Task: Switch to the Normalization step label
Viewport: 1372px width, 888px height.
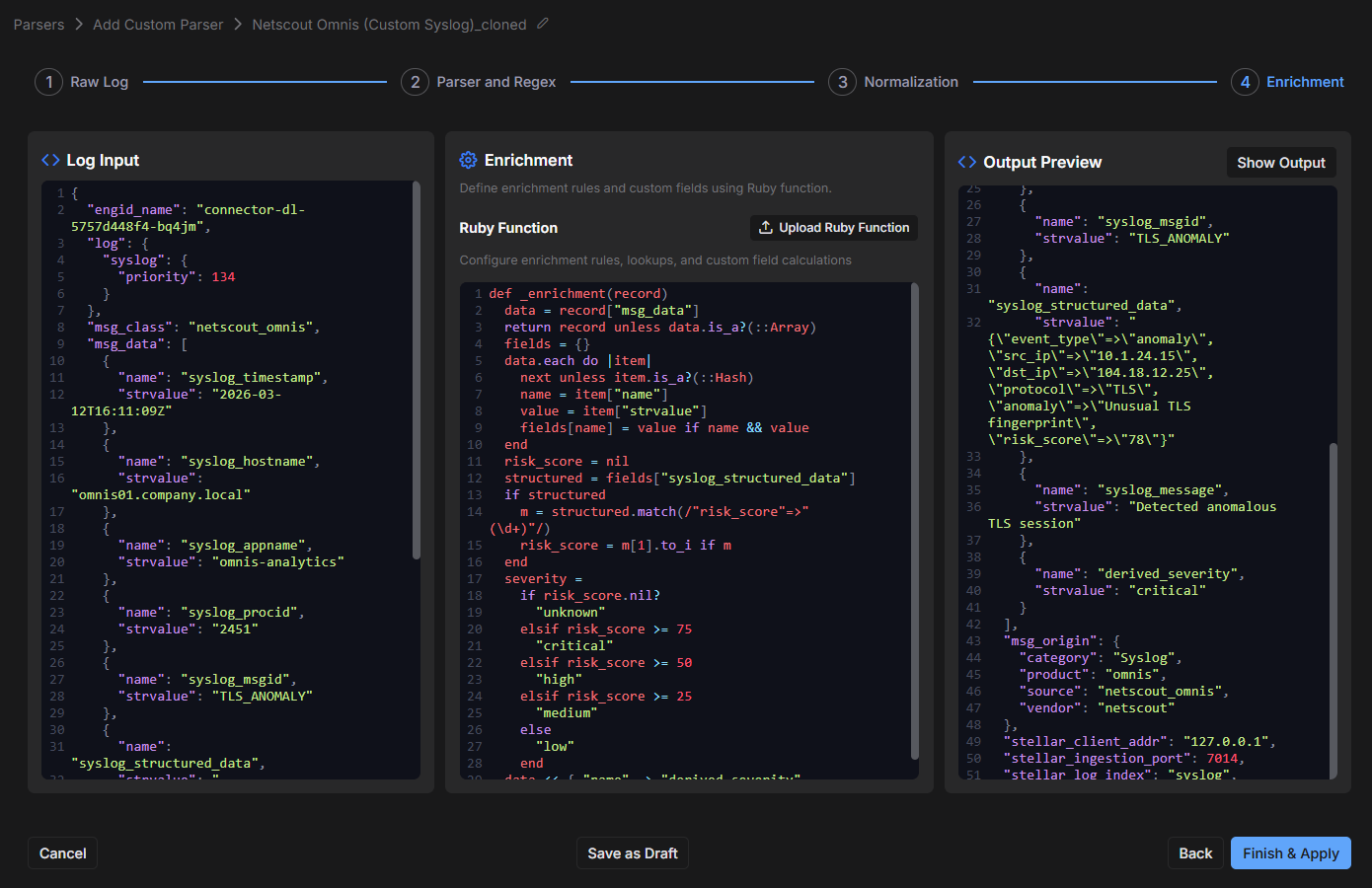Action: coord(910,82)
